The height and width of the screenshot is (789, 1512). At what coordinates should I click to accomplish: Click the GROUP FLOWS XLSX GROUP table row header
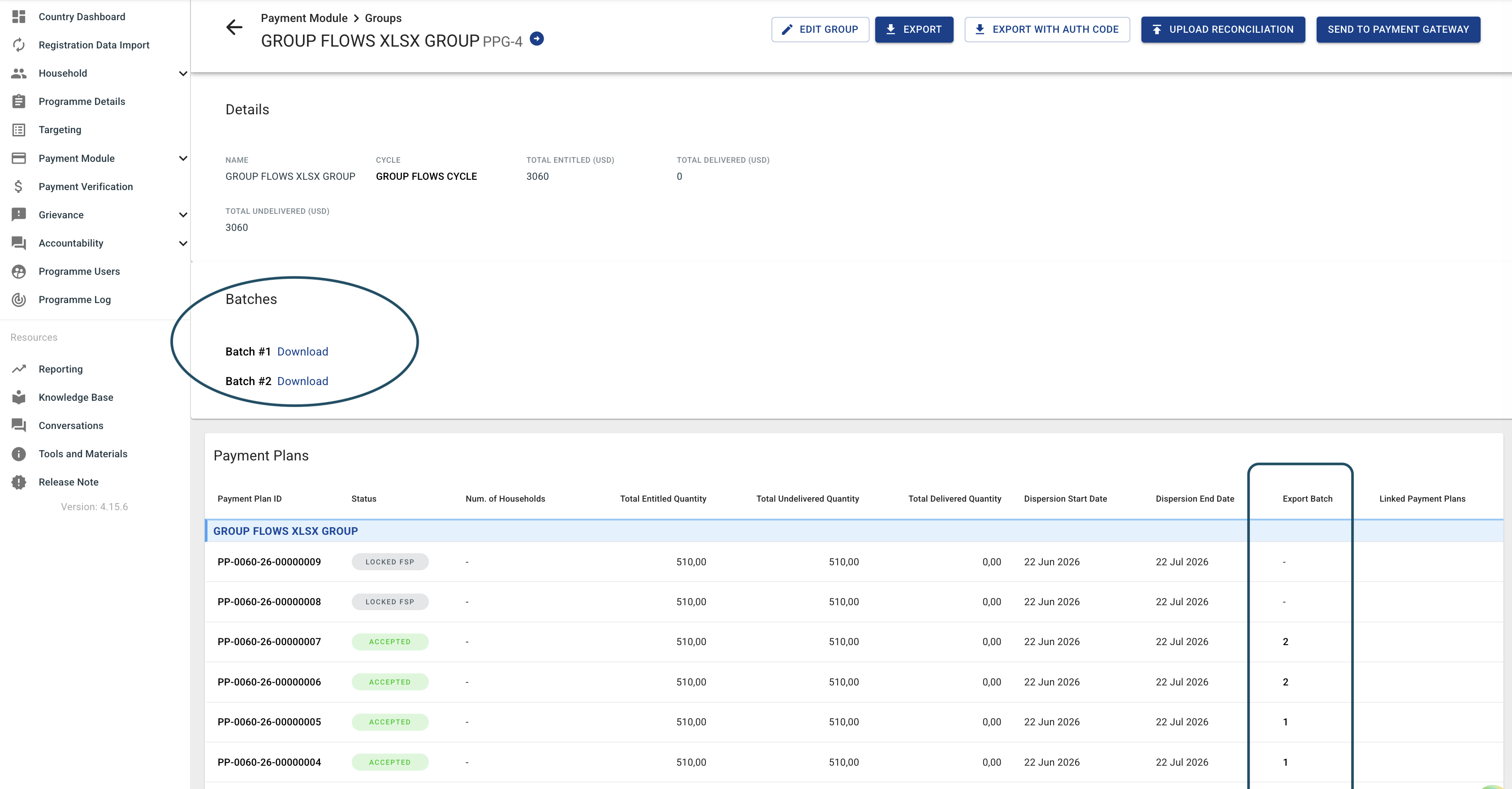pos(854,531)
